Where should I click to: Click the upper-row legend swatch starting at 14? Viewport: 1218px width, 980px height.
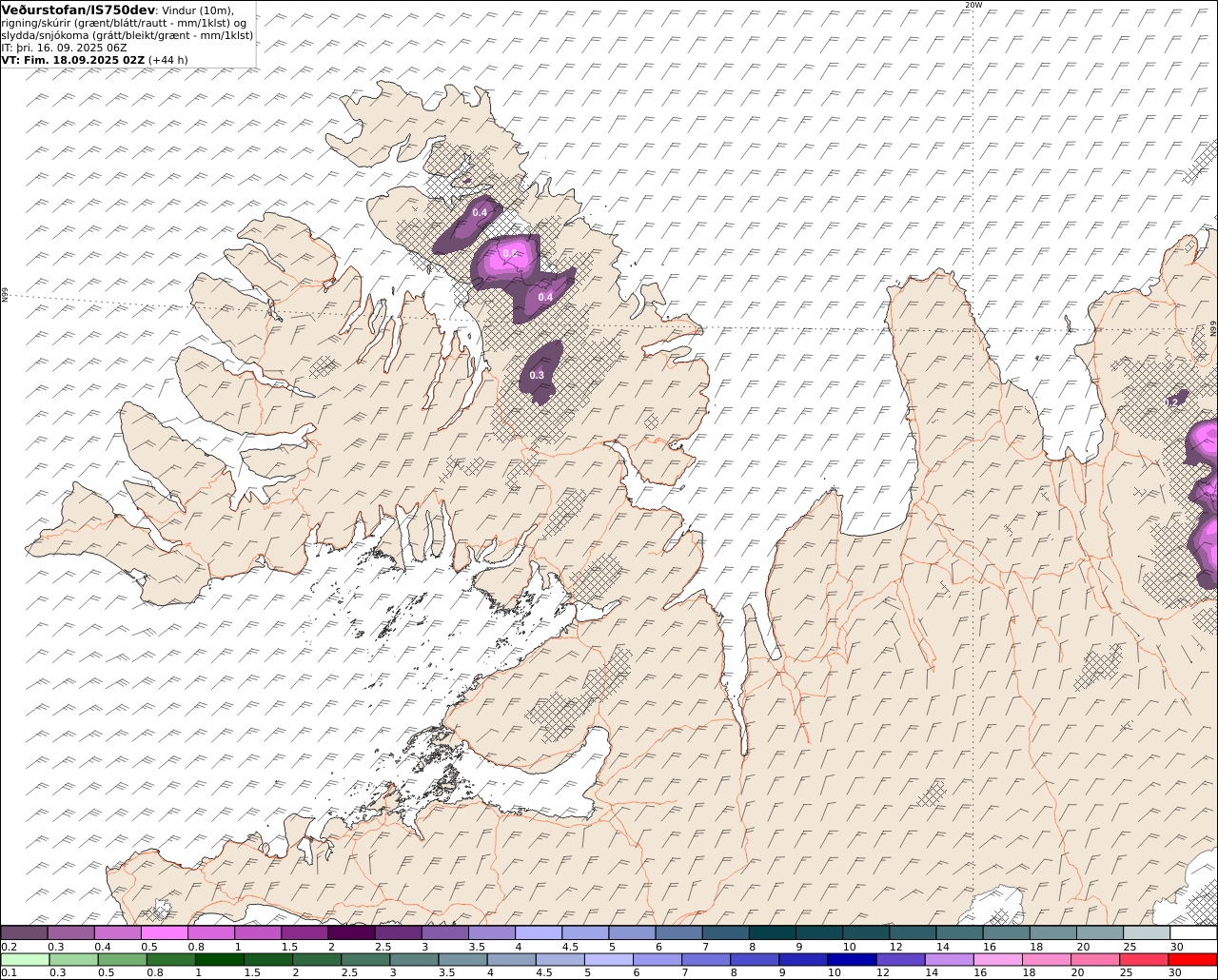[x=959, y=932]
